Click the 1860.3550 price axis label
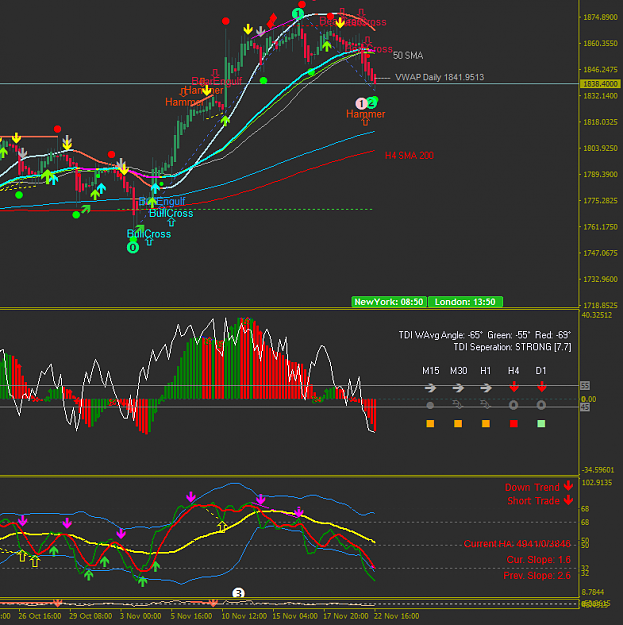 600,43
